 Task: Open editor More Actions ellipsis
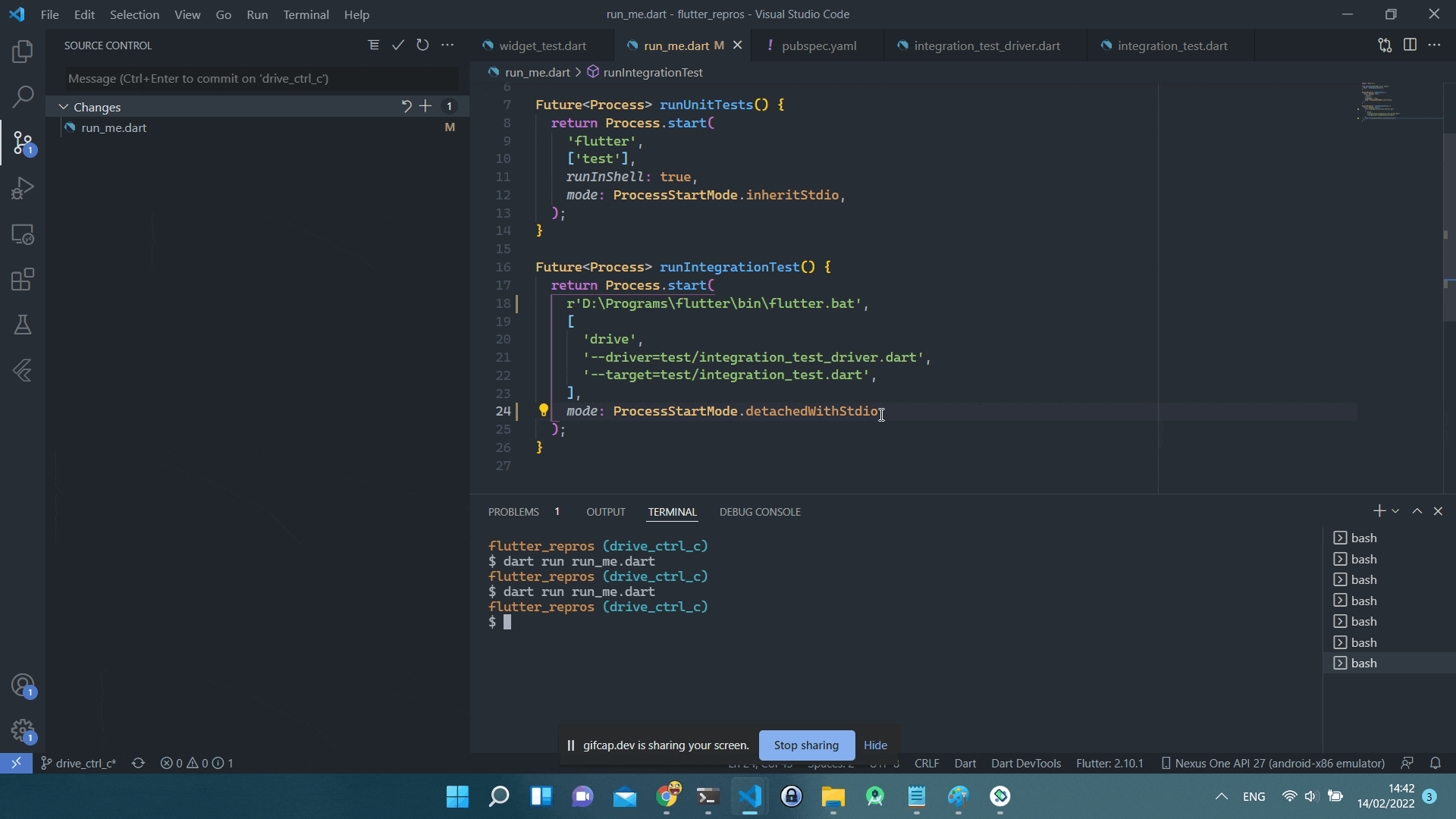coord(1434,45)
